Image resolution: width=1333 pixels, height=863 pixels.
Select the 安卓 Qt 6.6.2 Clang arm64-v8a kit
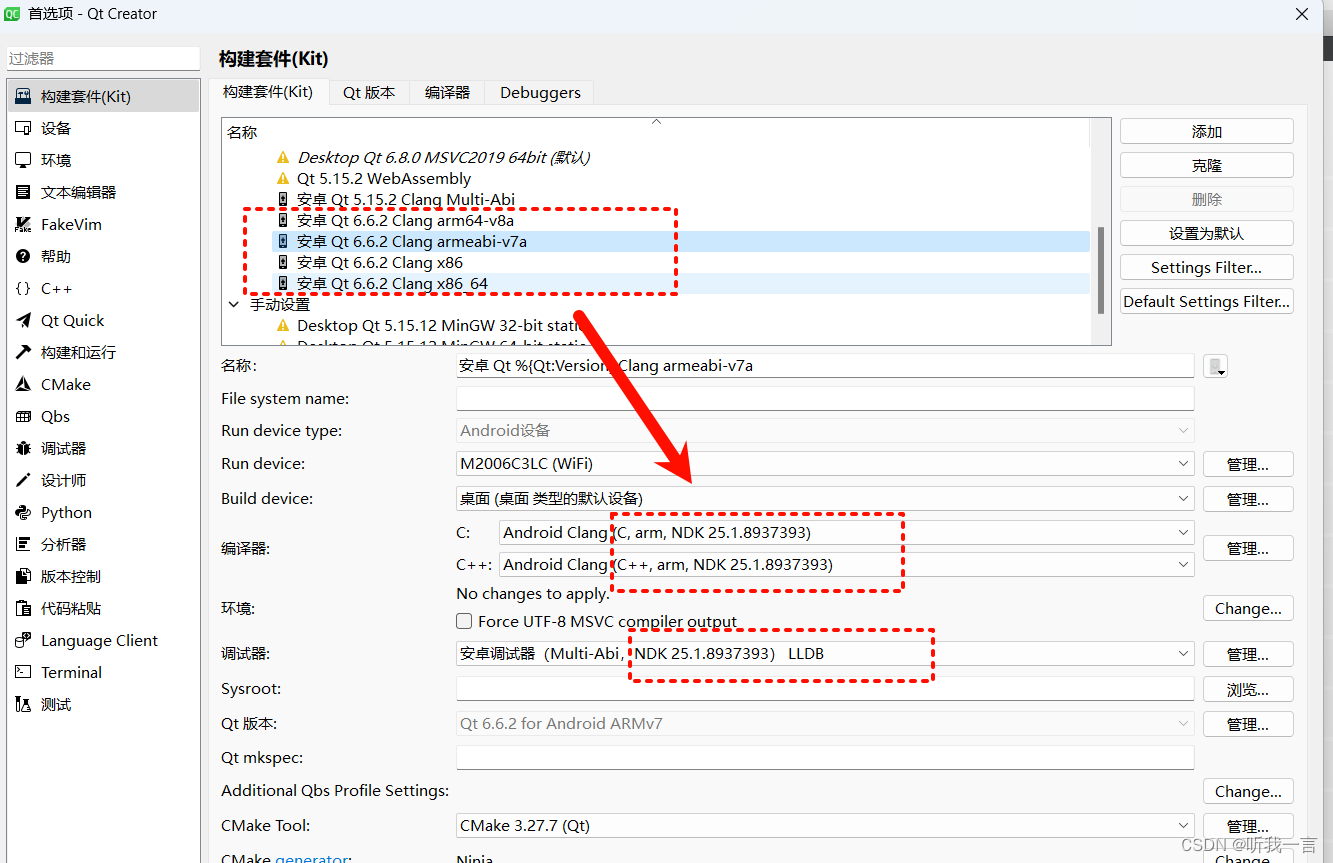pyautogui.click(x=406, y=220)
